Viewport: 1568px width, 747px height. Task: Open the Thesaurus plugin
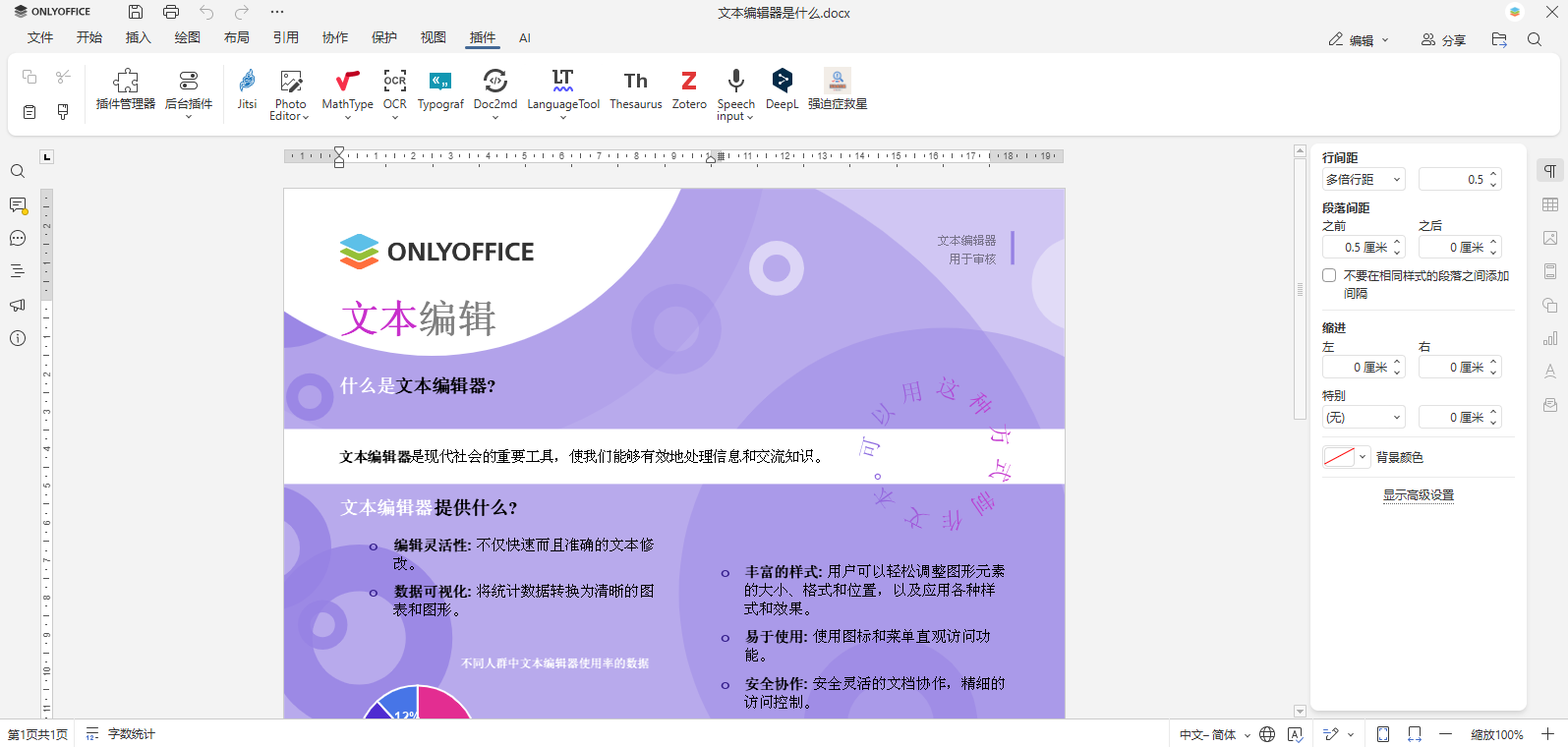coord(636,90)
